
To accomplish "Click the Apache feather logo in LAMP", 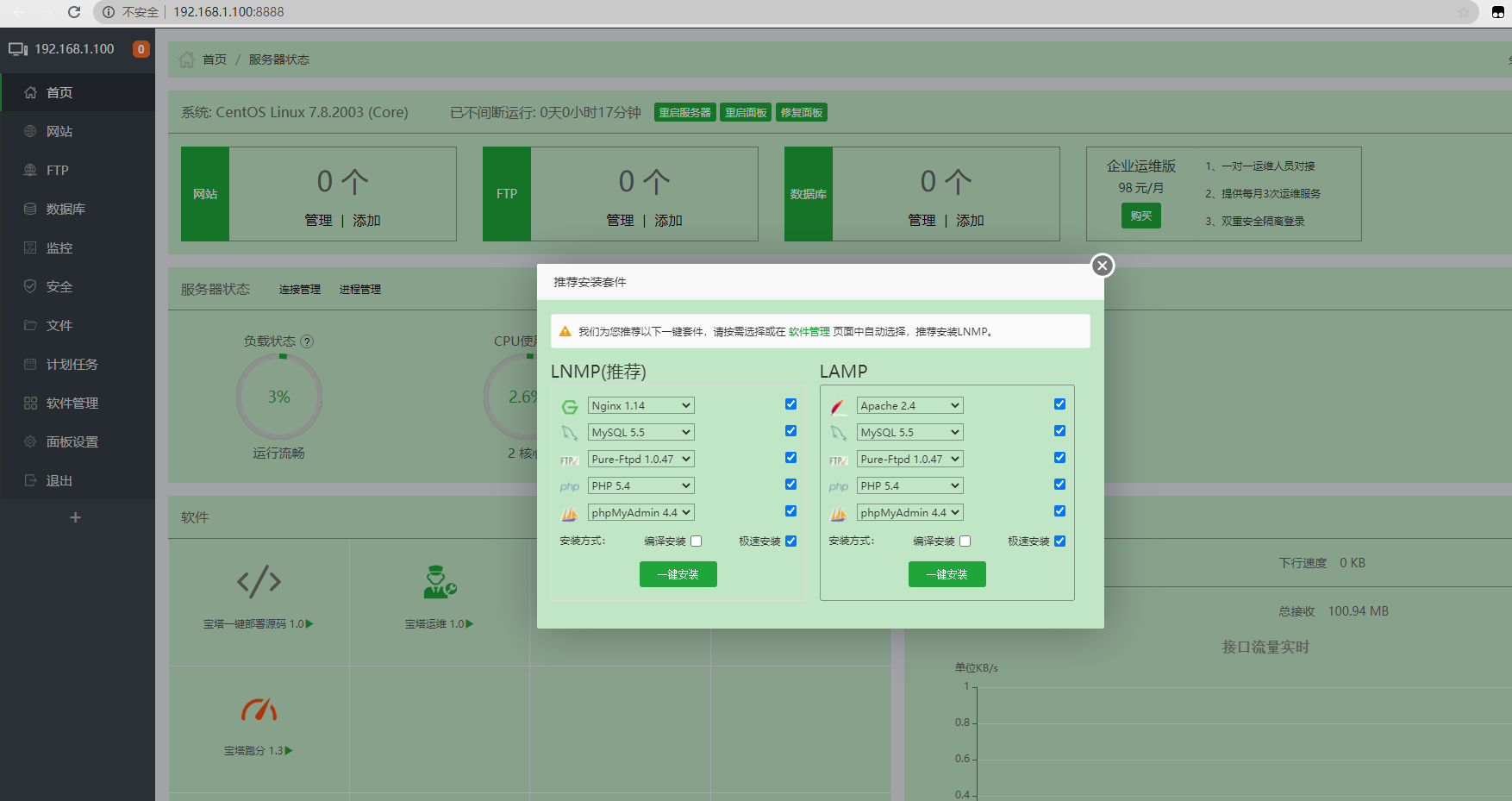I will click(x=839, y=406).
